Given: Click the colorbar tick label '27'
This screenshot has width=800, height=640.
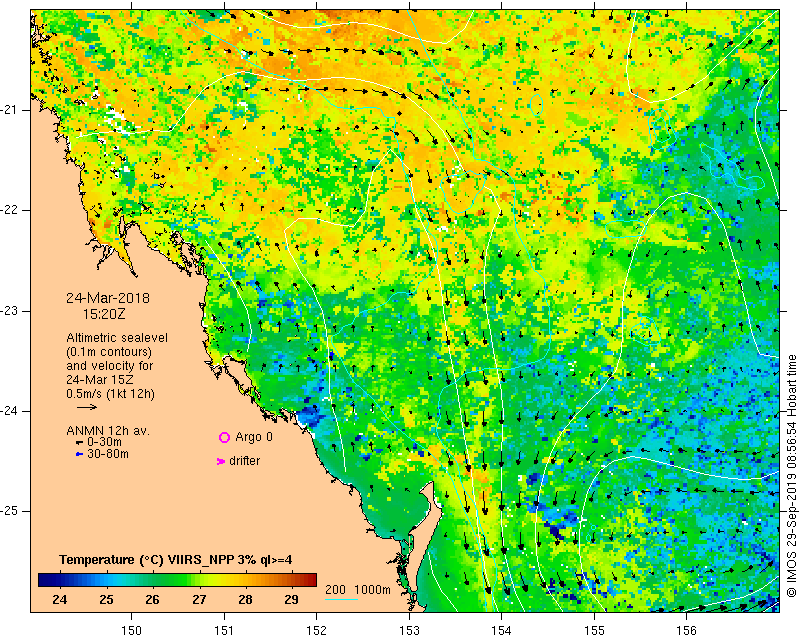Looking at the screenshot, I should point(199,600).
